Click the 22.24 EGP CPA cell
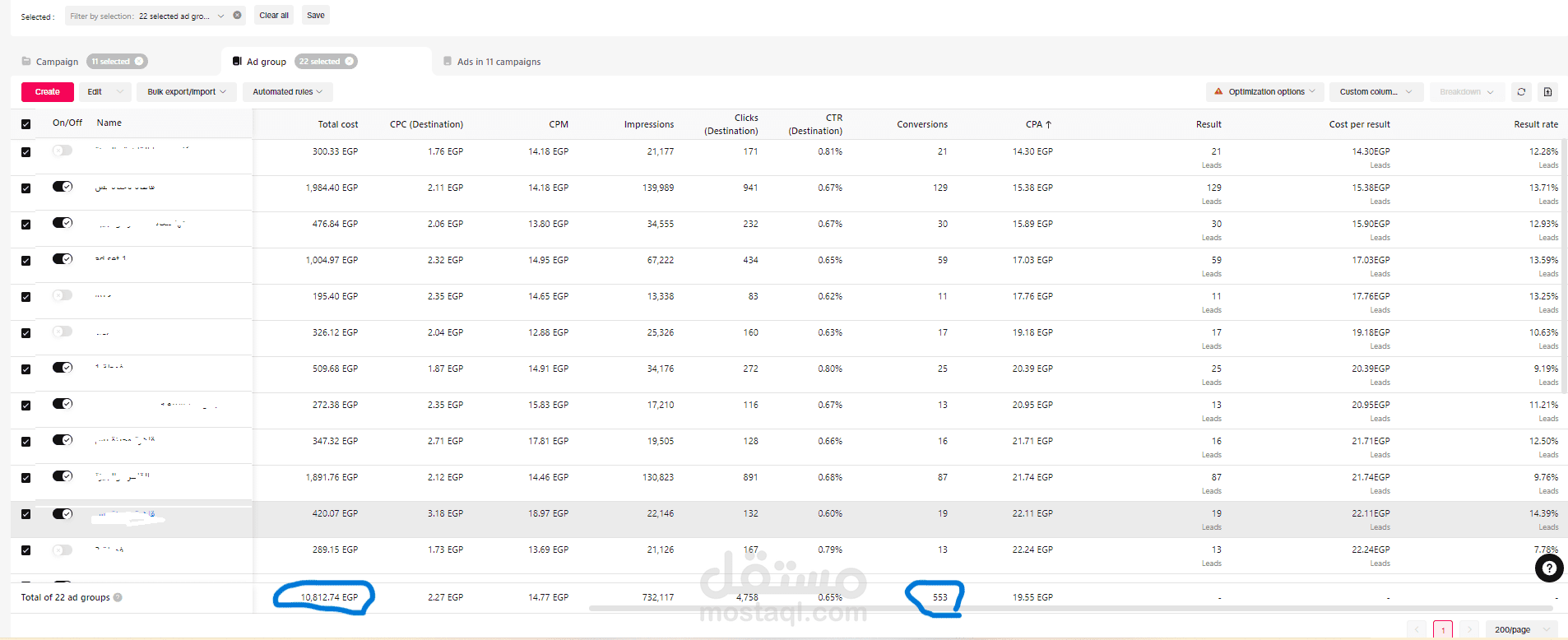The image size is (1568, 640). pyautogui.click(x=1032, y=550)
